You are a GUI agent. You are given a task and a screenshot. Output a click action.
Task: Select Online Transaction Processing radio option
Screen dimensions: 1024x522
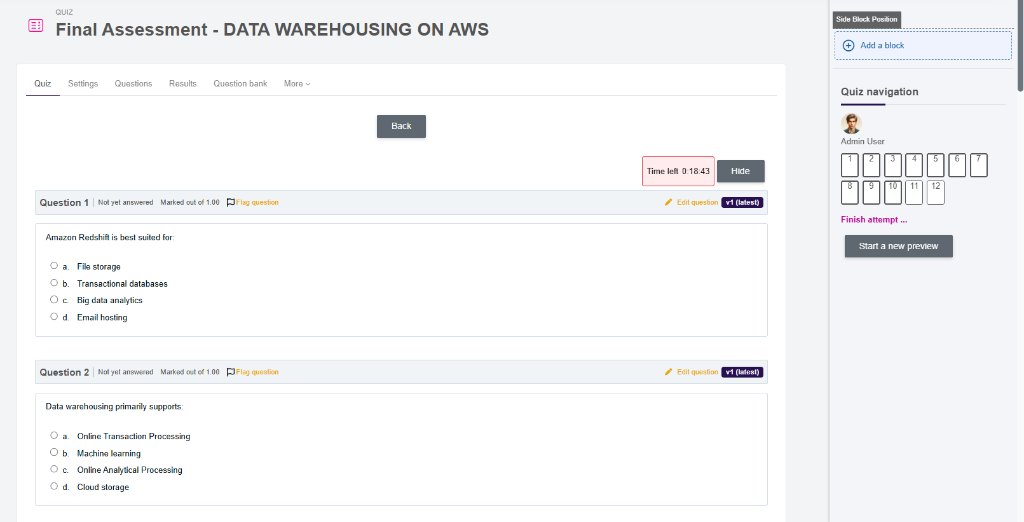54,435
